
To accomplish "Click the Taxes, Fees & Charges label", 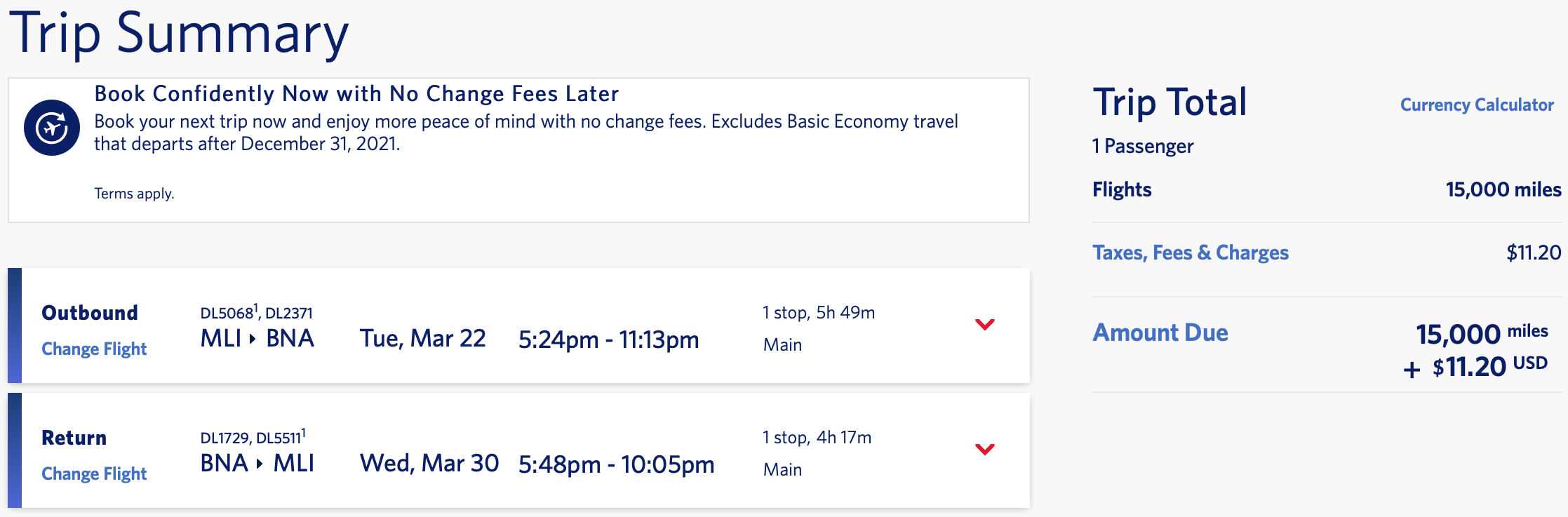I will point(1190,253).
